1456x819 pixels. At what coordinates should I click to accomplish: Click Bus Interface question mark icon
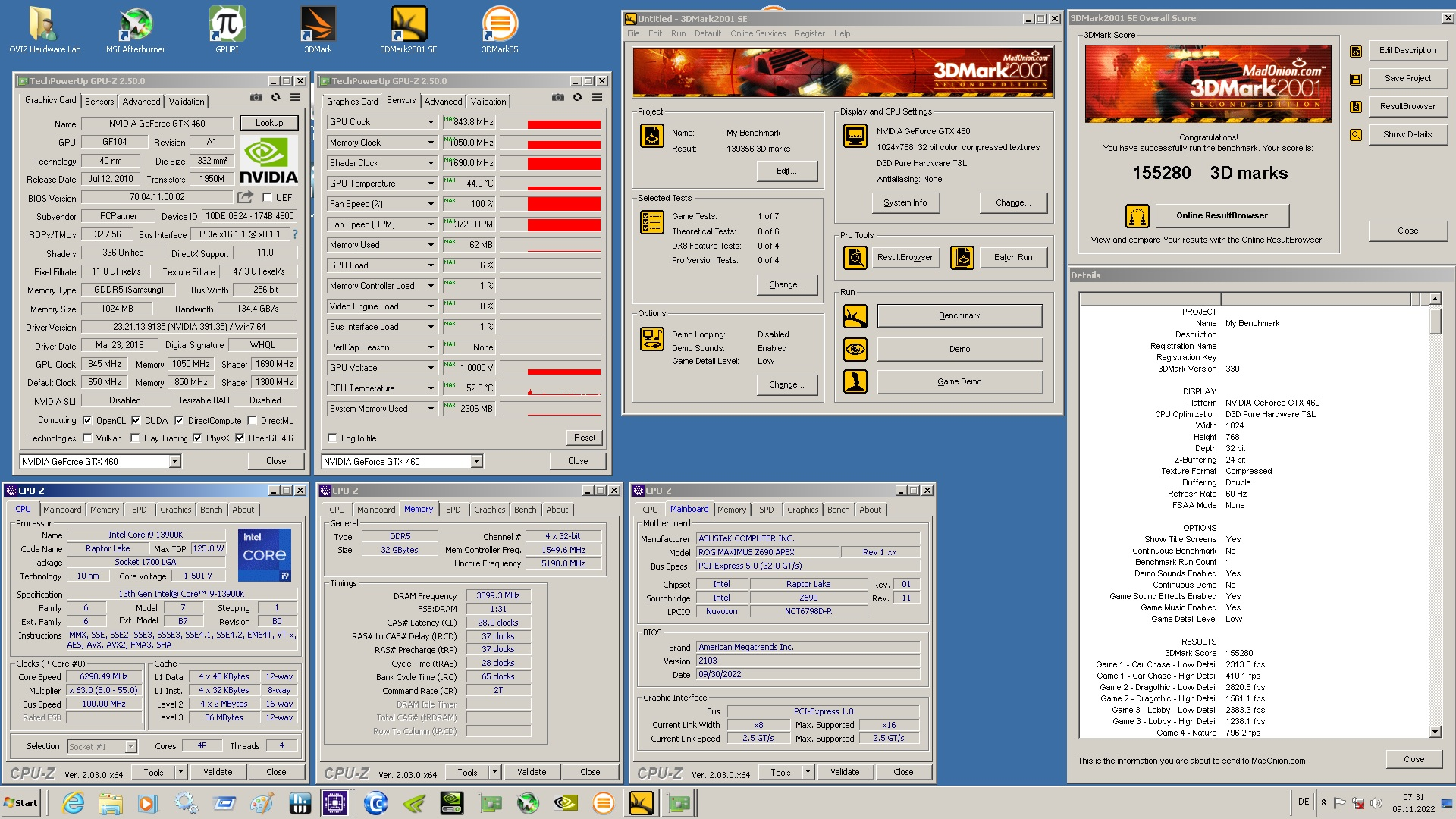pyautogui.click(x=295, y=234)
